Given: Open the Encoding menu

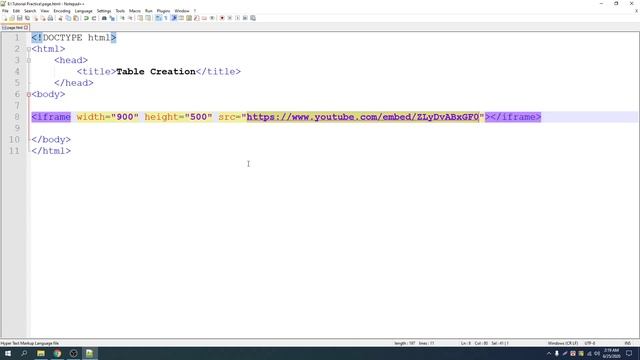Looking at the screenshot, I should click(62, 11).
